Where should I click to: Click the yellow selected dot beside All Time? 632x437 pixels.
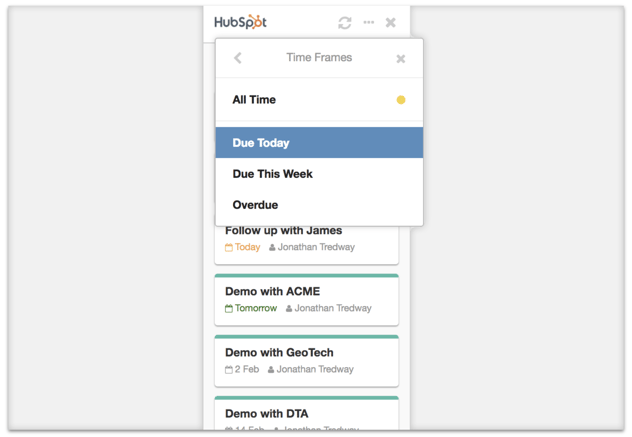coord(401,100)
